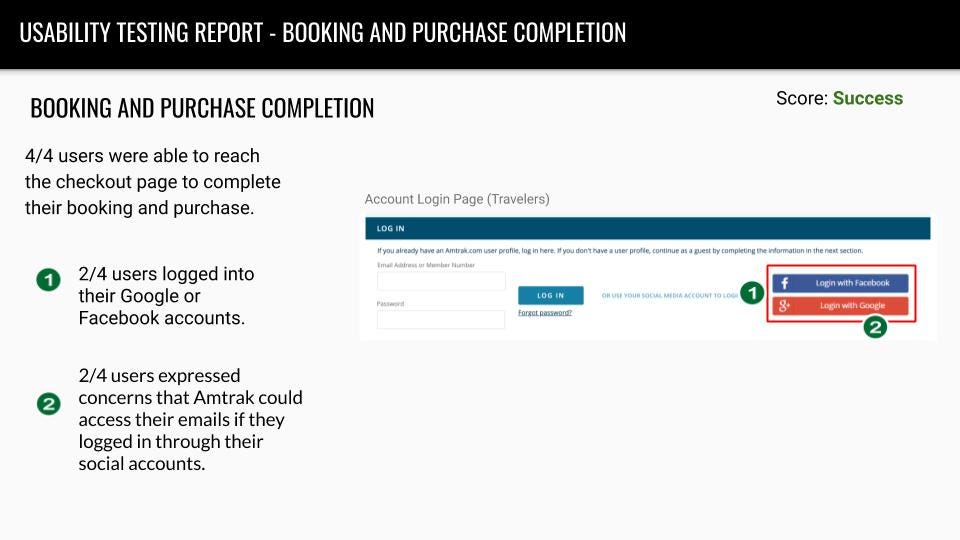Focus the Email Address or Member Number field
This screenshot has width=960, height=540.
click(x=441, y=281)
